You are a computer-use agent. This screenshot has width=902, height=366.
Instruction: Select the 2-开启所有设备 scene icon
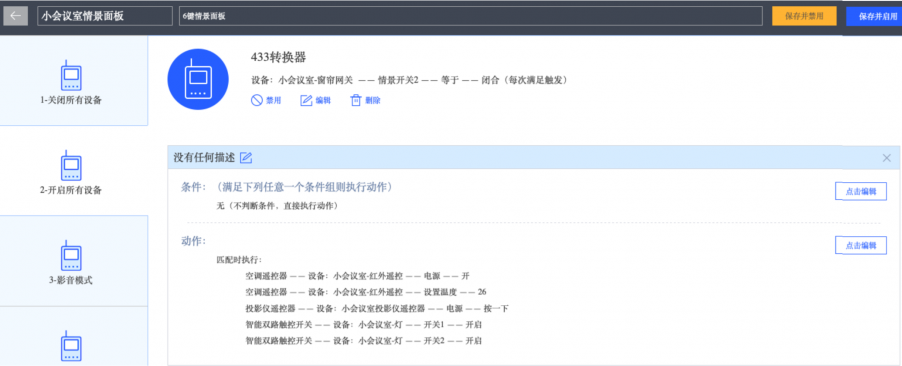(71, 165)
